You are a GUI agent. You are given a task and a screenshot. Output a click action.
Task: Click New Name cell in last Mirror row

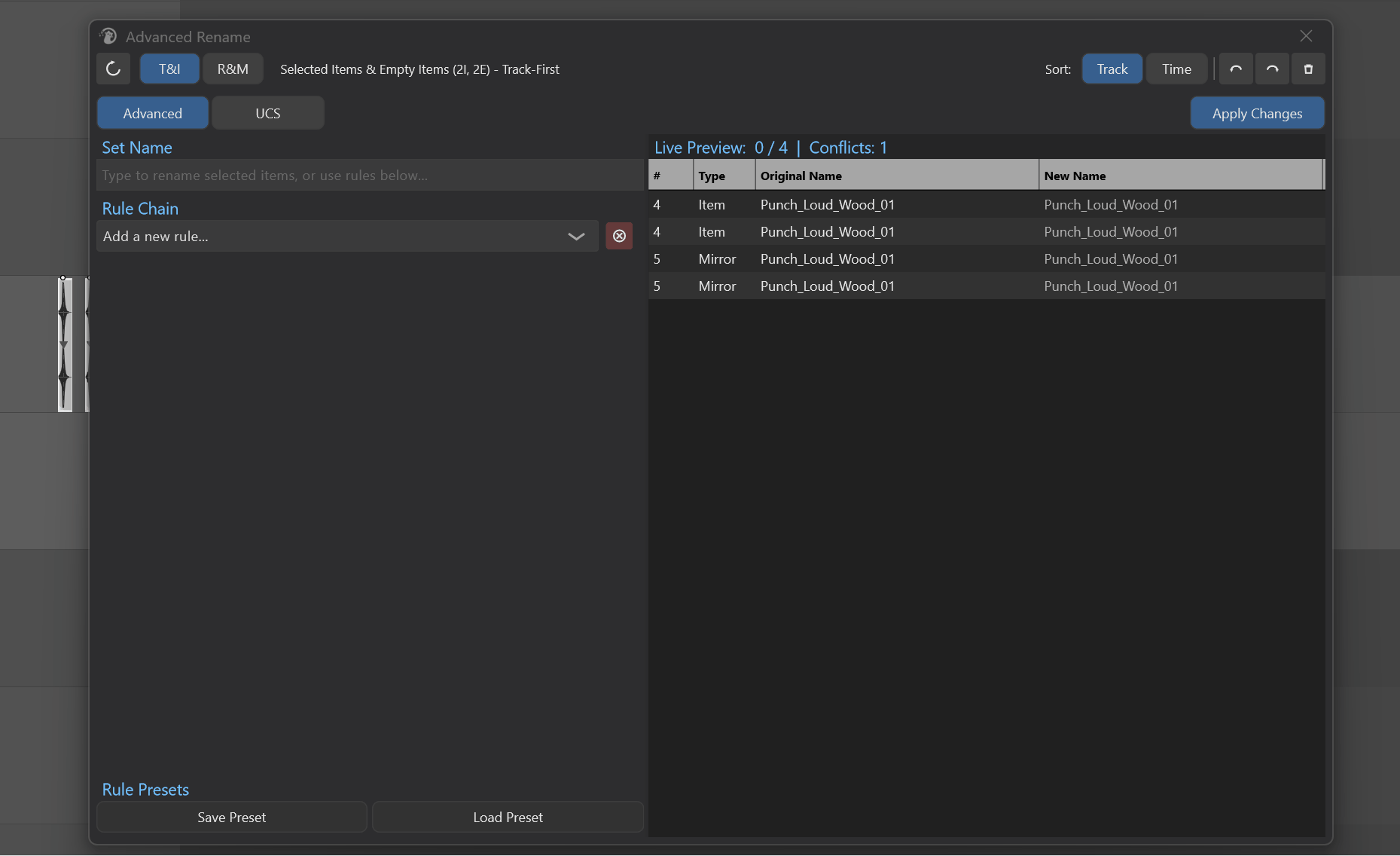[x=1111, y=286]
